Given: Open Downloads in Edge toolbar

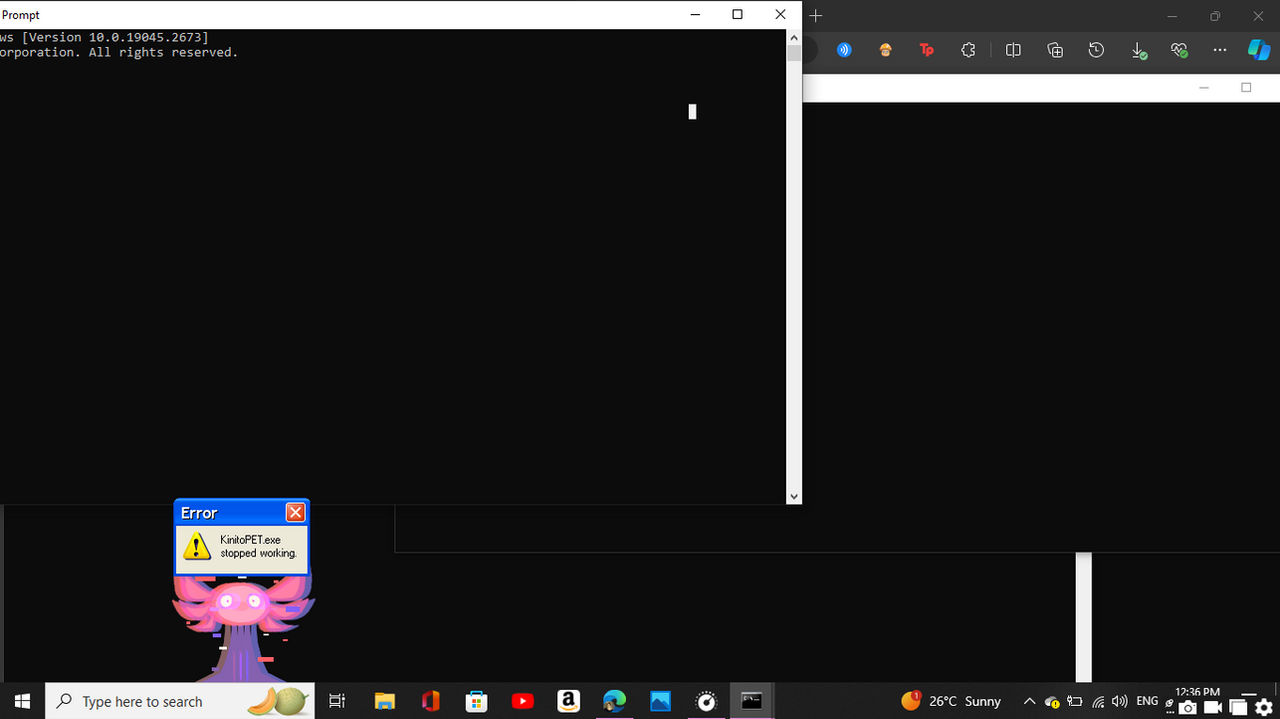Looking at the screenshot, I should coord(1138,50).
